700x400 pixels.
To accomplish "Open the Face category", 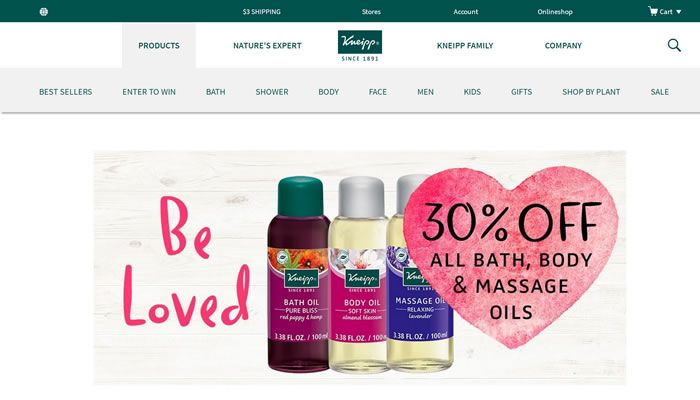I will [378, 92].
